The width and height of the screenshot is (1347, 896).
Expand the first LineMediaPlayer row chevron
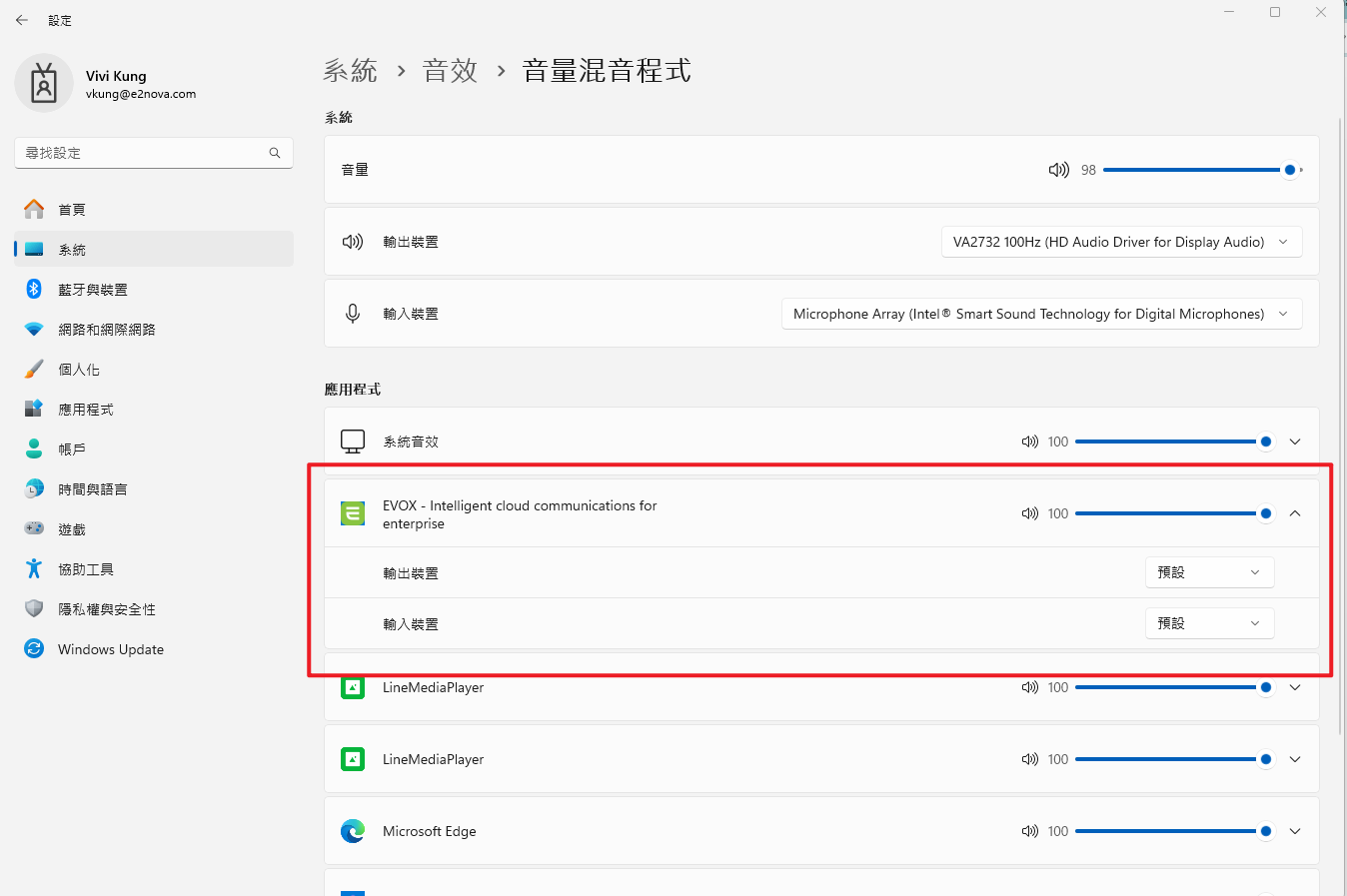[x=1295, y=687]
